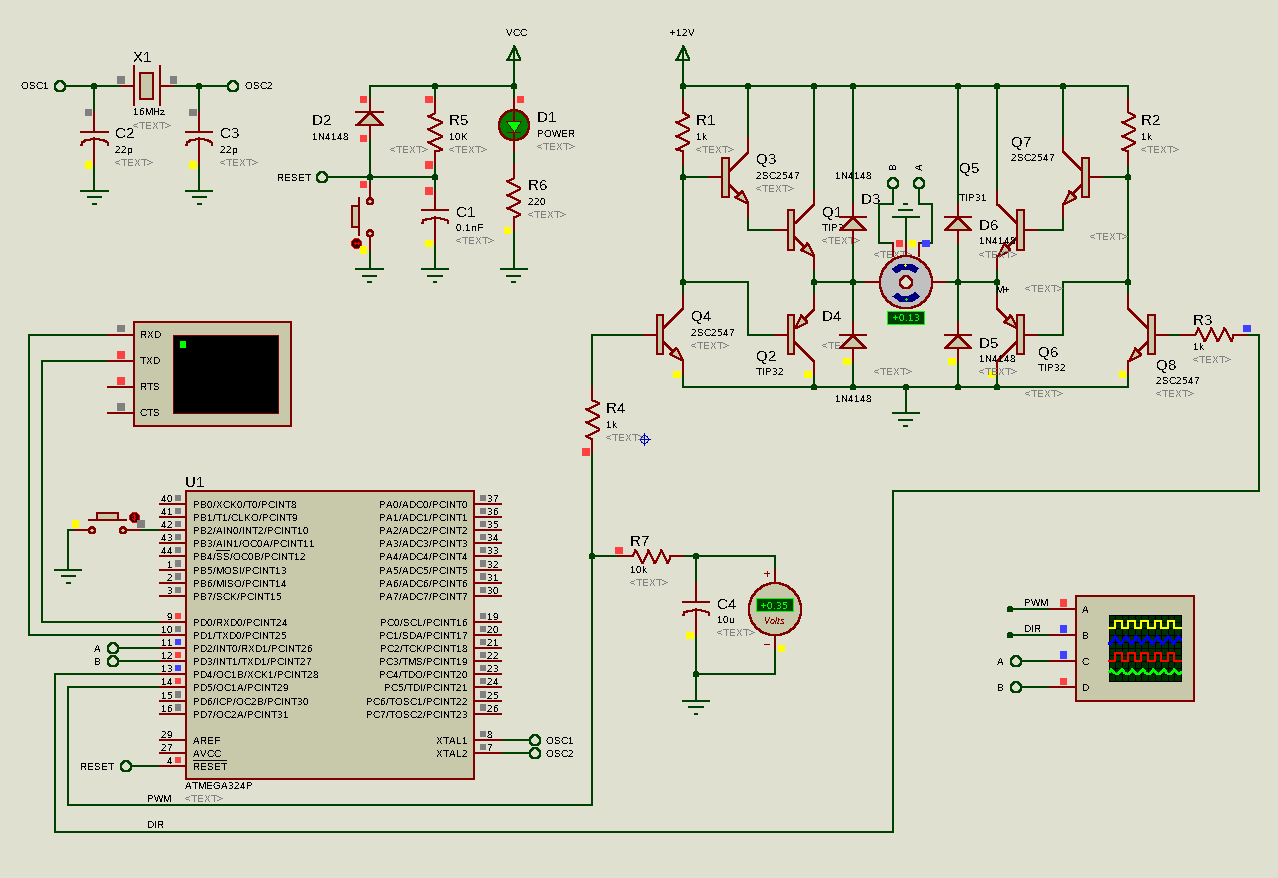Select transistor Q7 2SC2547

tap(1076, 177)
